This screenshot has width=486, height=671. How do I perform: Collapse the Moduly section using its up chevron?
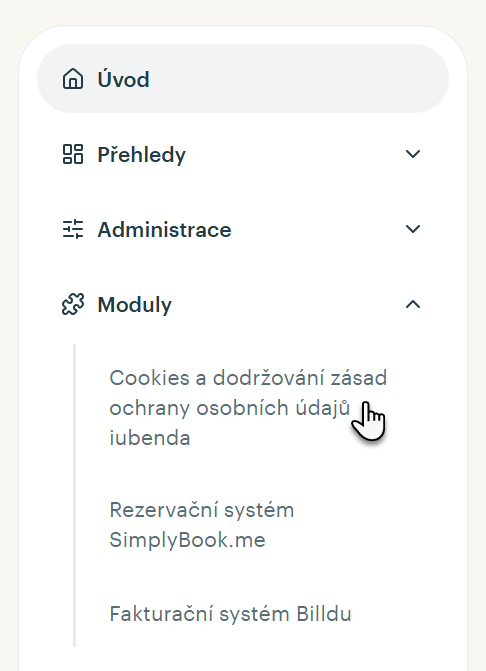coord(413,304)
